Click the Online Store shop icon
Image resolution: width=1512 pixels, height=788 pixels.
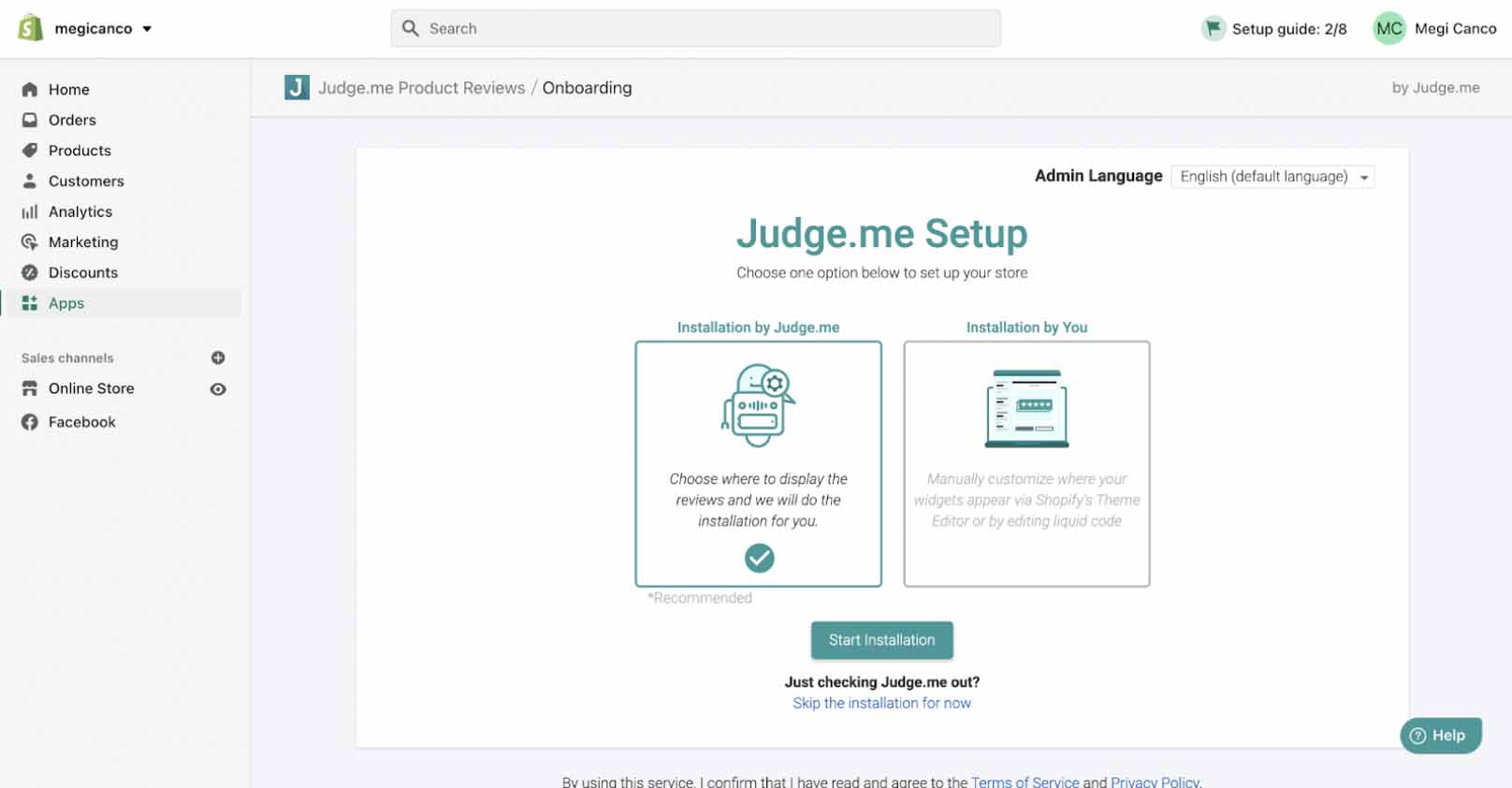coord(30,388)
